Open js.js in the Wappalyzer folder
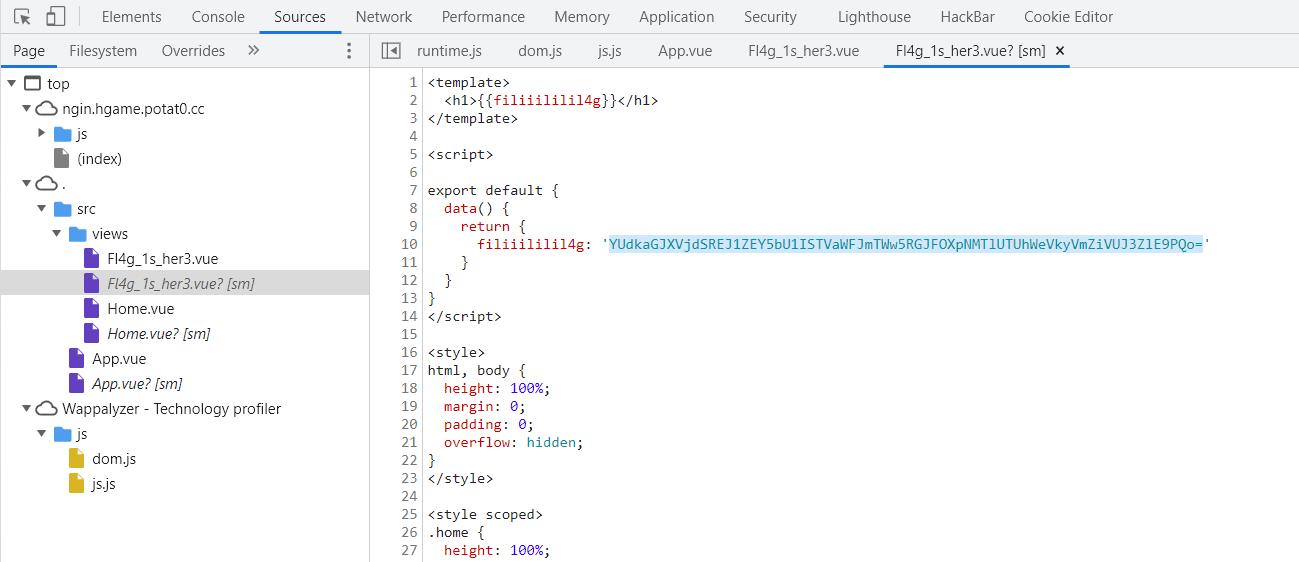This screenshot has height=562, width=1299. 103,484
